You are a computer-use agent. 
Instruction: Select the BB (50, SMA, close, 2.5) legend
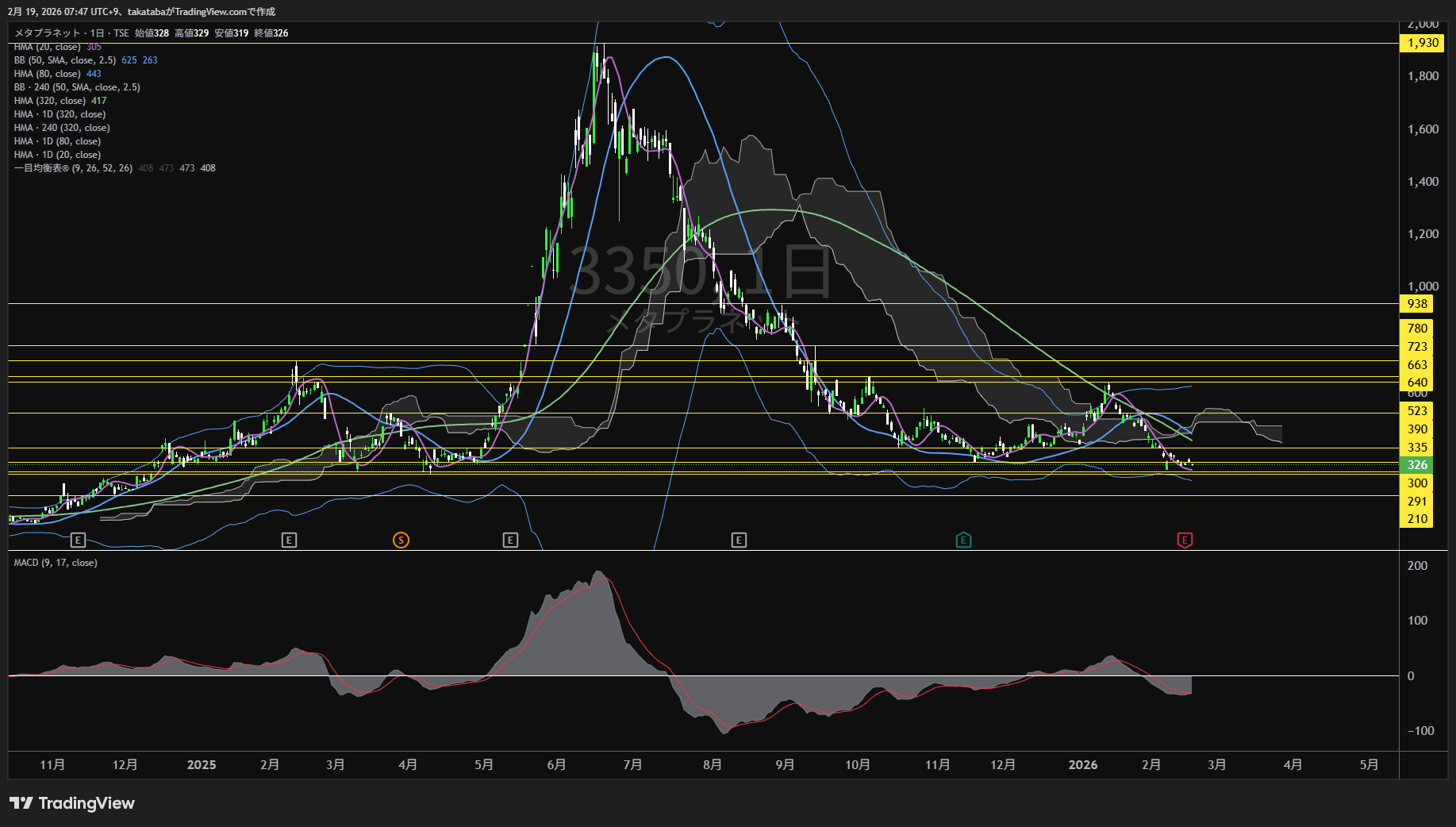click(x=65, y=60)
